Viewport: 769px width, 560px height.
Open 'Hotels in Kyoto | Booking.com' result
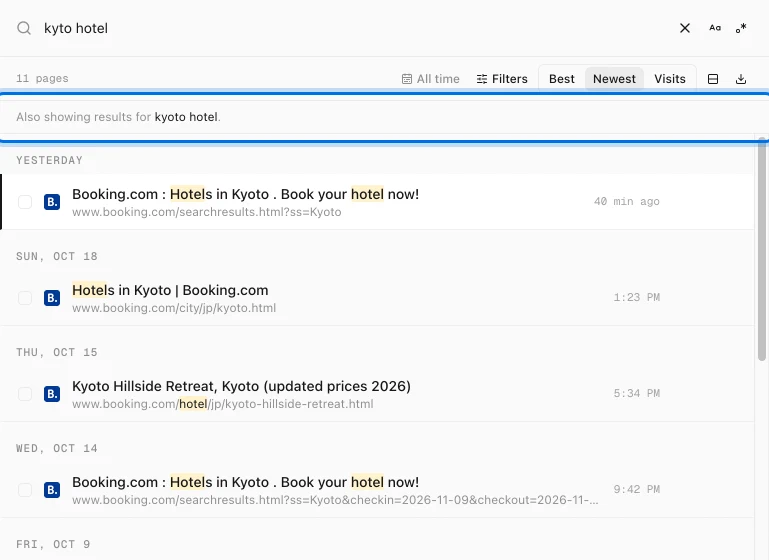pyautogui.click(x=170, y=290)
